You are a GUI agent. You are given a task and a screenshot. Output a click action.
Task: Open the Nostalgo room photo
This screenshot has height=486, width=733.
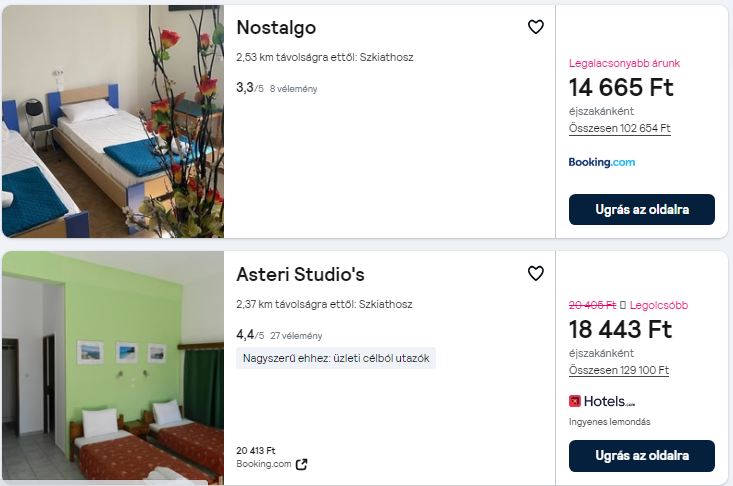pyautogui.click(x=112, y=121)
